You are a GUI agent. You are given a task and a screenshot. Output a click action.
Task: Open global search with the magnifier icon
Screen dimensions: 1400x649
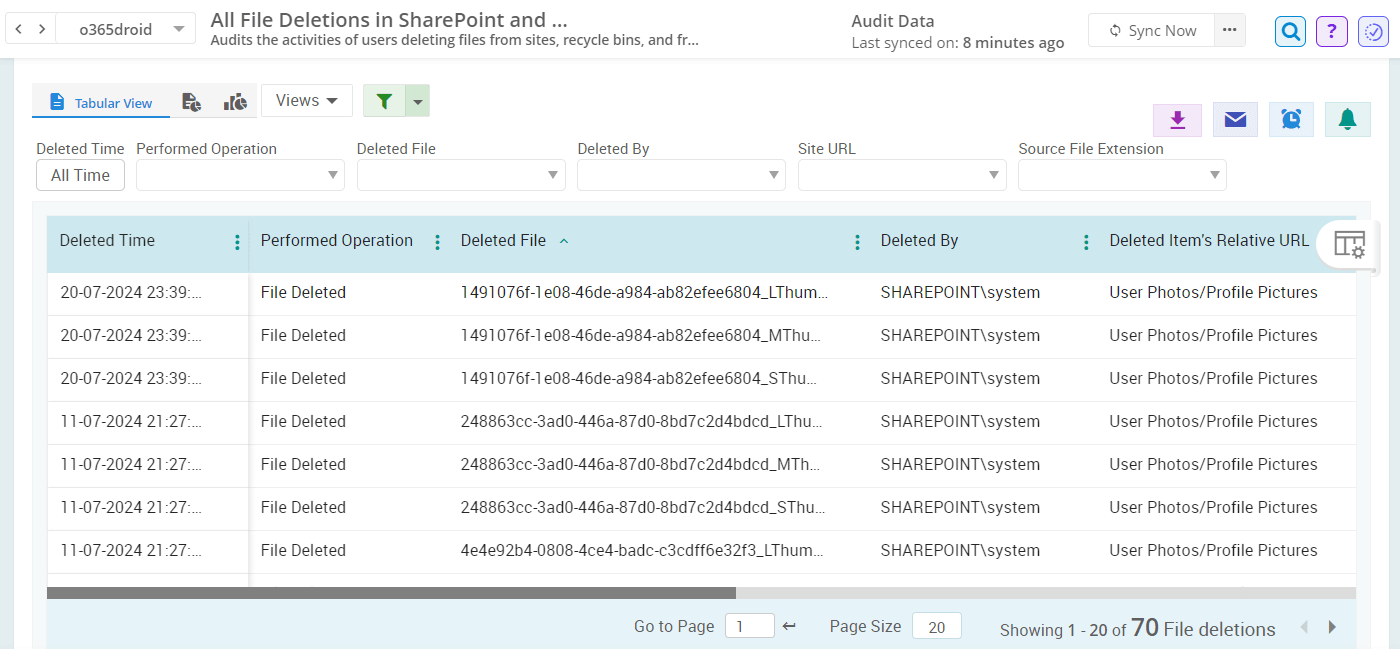tap(1290, 31)
